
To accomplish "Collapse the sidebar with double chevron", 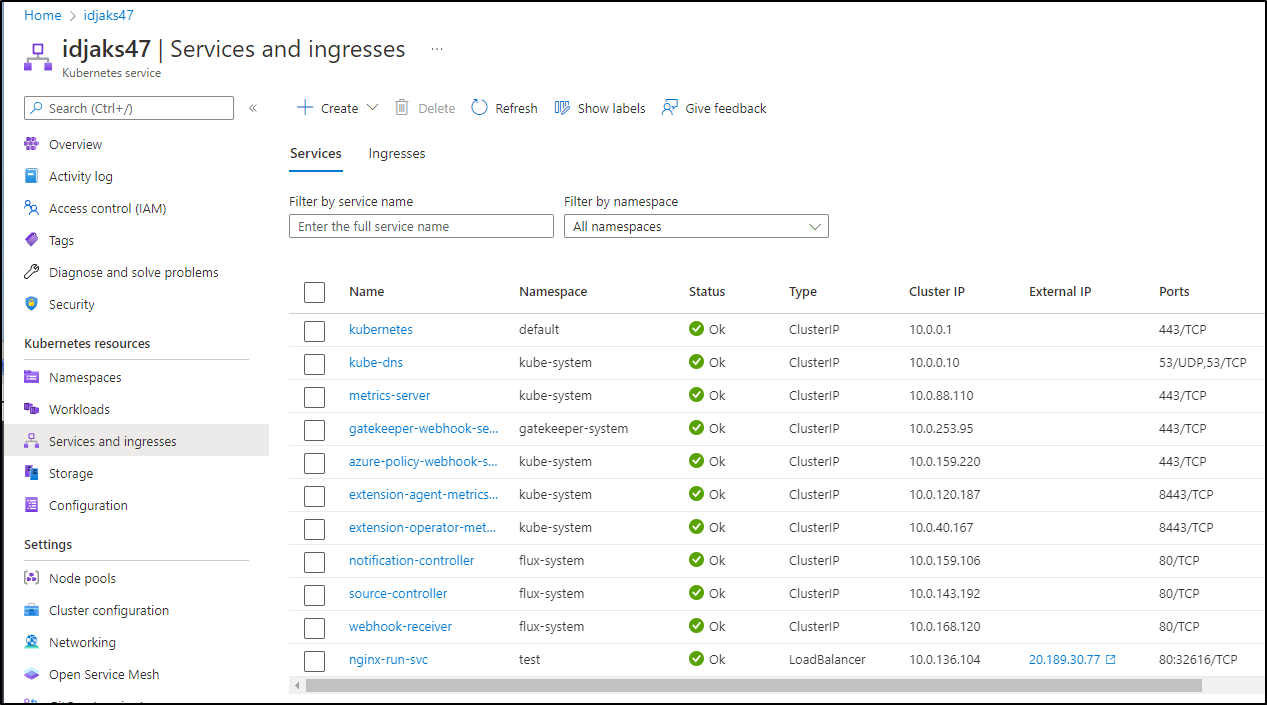I will tap(253, 108).
